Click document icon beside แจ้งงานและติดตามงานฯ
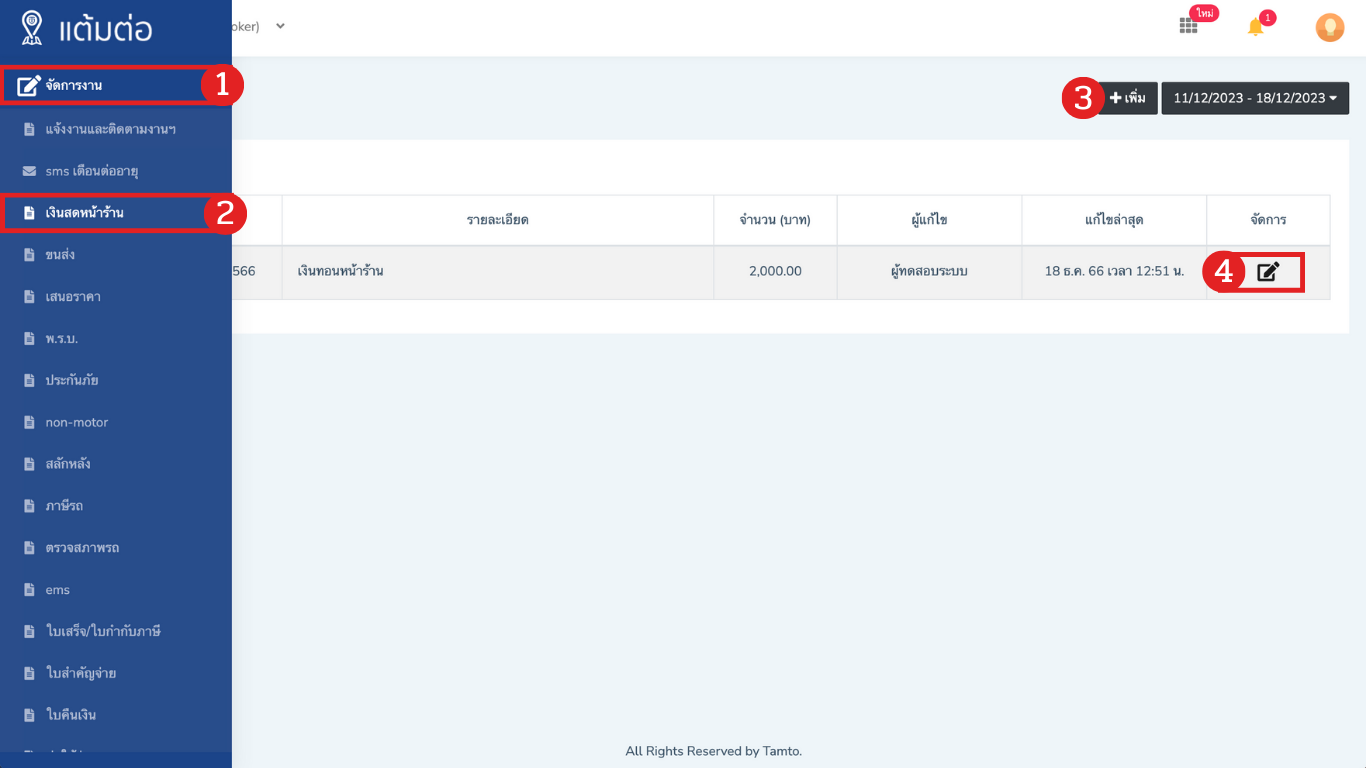Screen dimensions: 1366x768 pyautogui.click(x=29, y=129)
